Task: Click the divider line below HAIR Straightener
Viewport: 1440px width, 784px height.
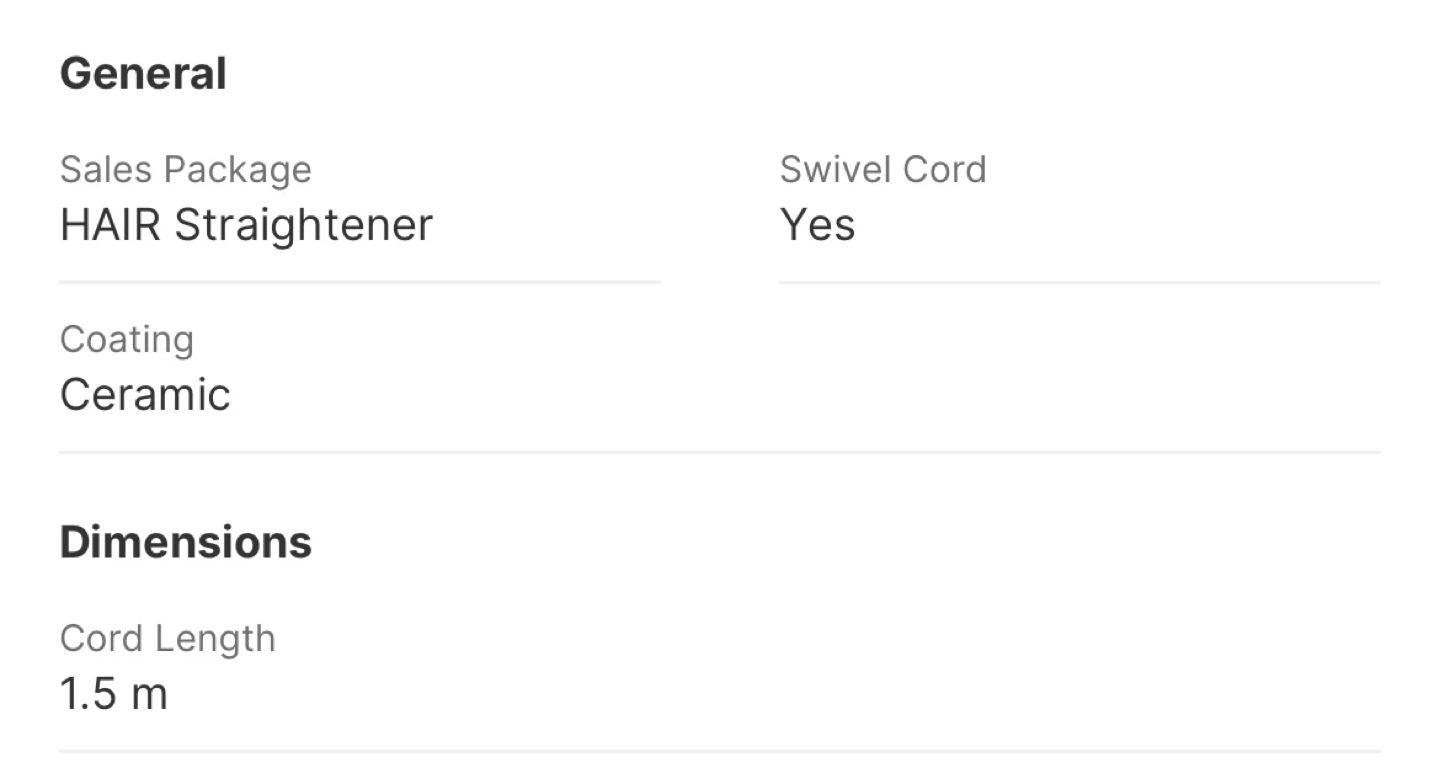Action: click(360, 283)
